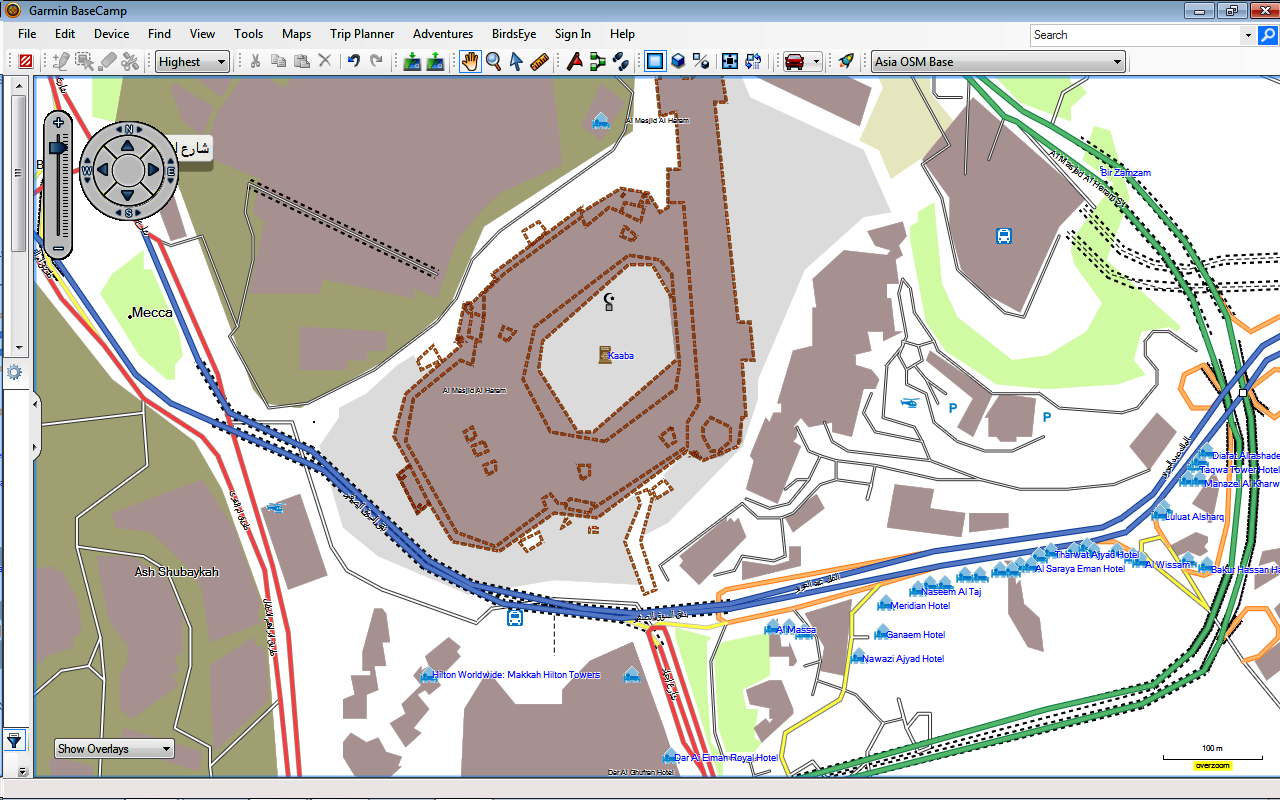Click the red striped icon at toolbar start
Image resolution: width=1280 pixels, height=800 pixels.
pos(25,61)
